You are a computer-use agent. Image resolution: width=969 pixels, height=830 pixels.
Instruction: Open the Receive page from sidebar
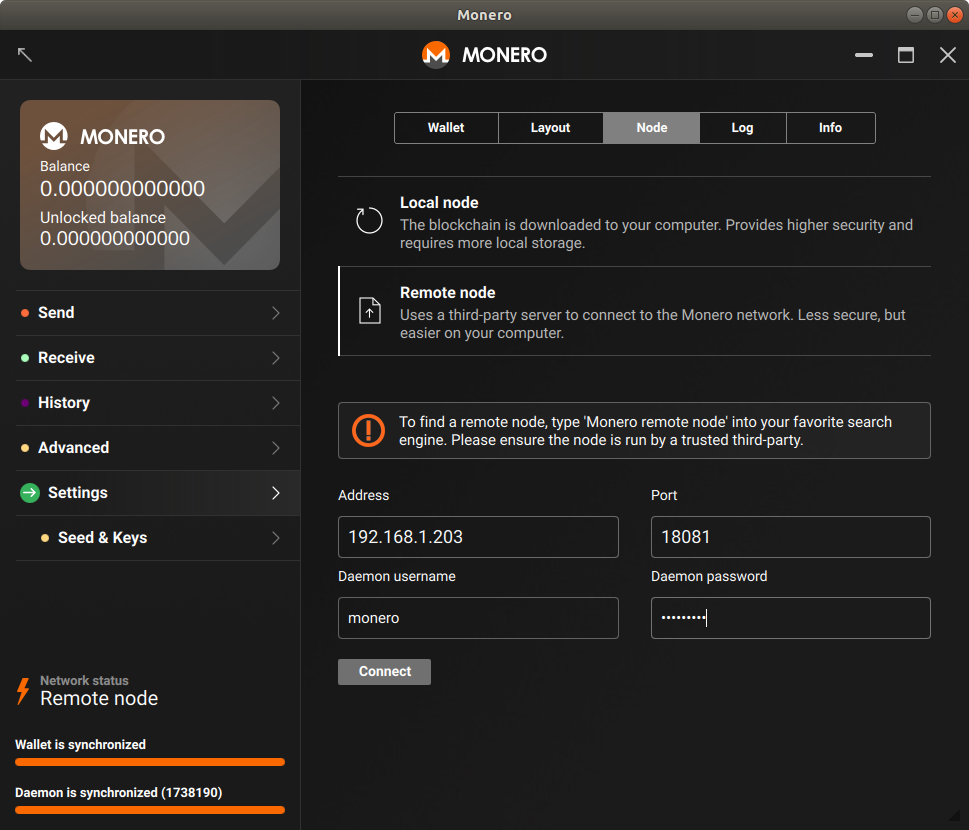(158, 358)
